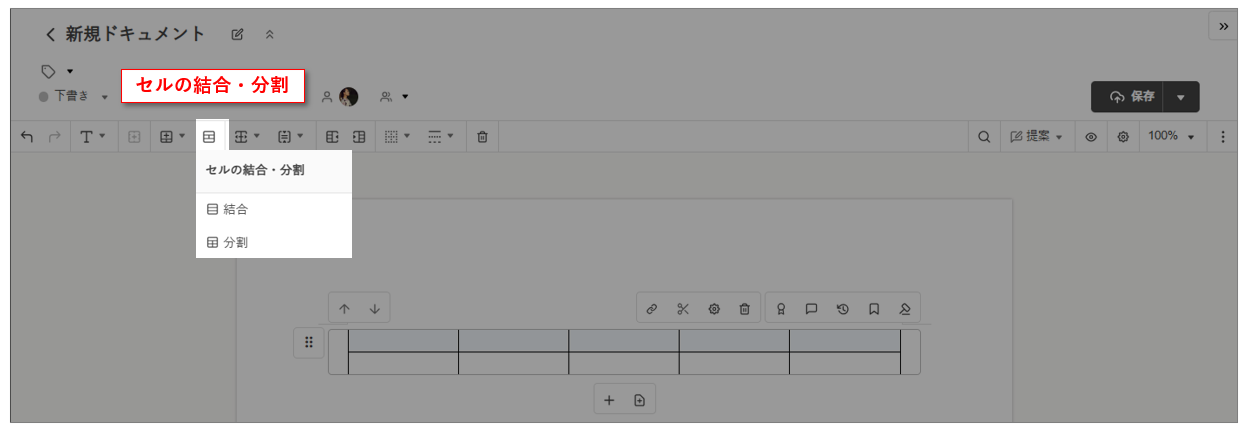
Task: Click the undo arrow icon
Action: (27, 136)
